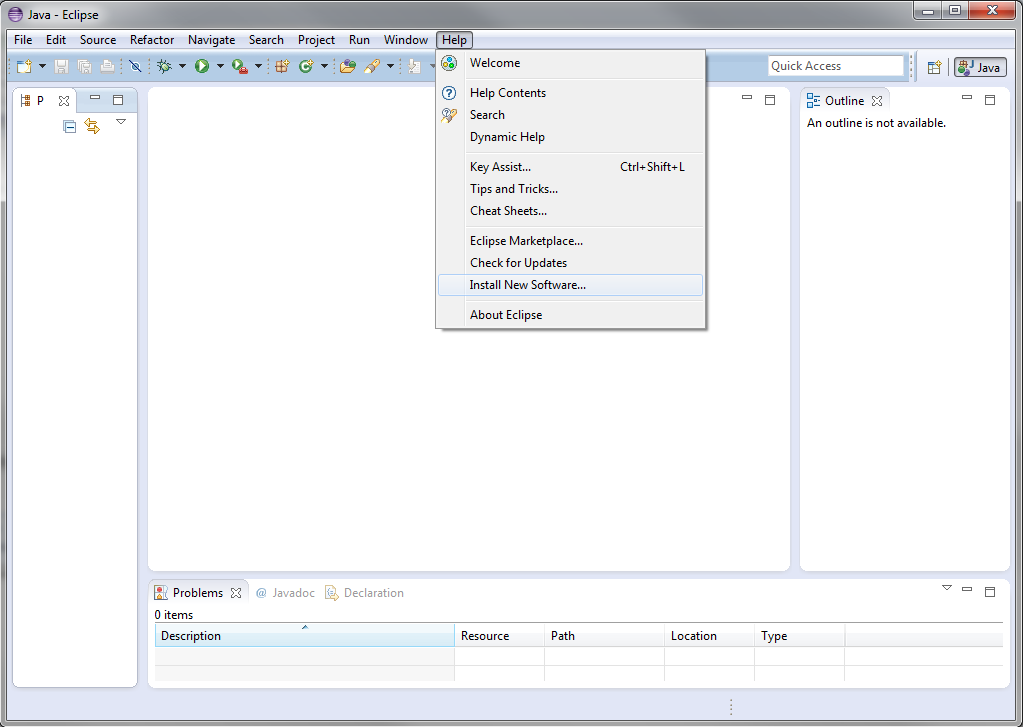The image size is (1023, 727).
Task: Maximize the Outline panel
Action: [990, 100]
